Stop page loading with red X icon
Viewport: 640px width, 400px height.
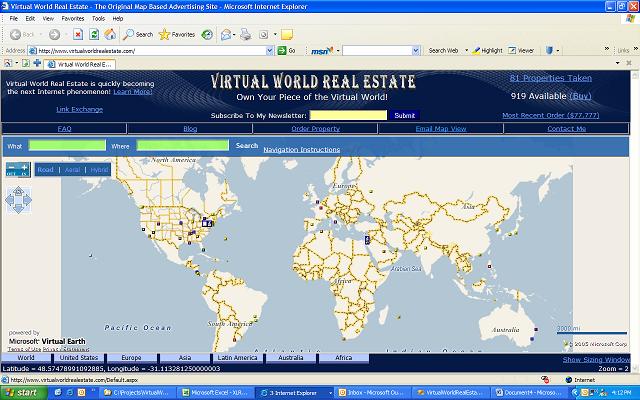click(x=78, y=35)
